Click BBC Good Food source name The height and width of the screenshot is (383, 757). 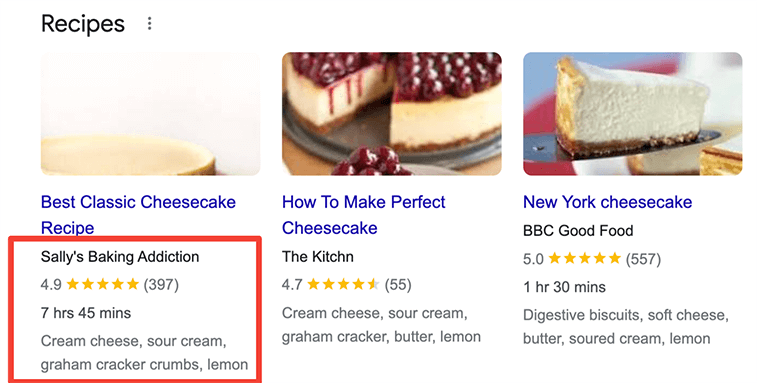pos(578,230)
